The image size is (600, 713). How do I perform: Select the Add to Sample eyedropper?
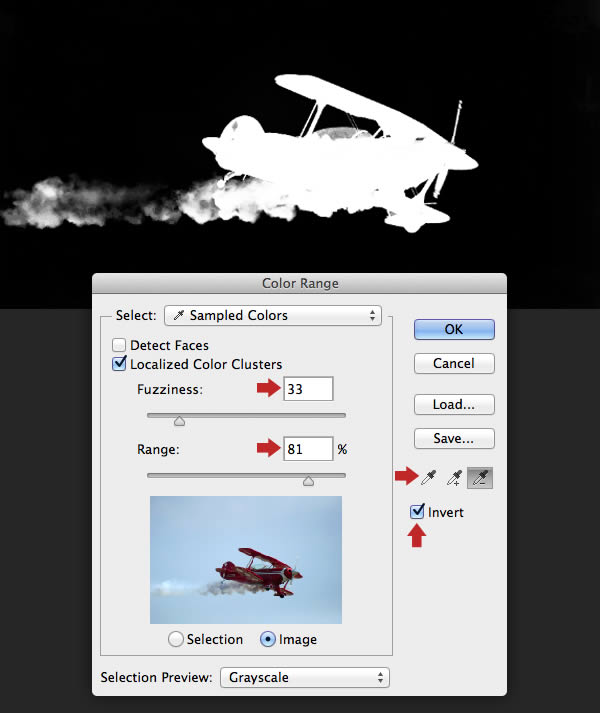pos(454,477)
